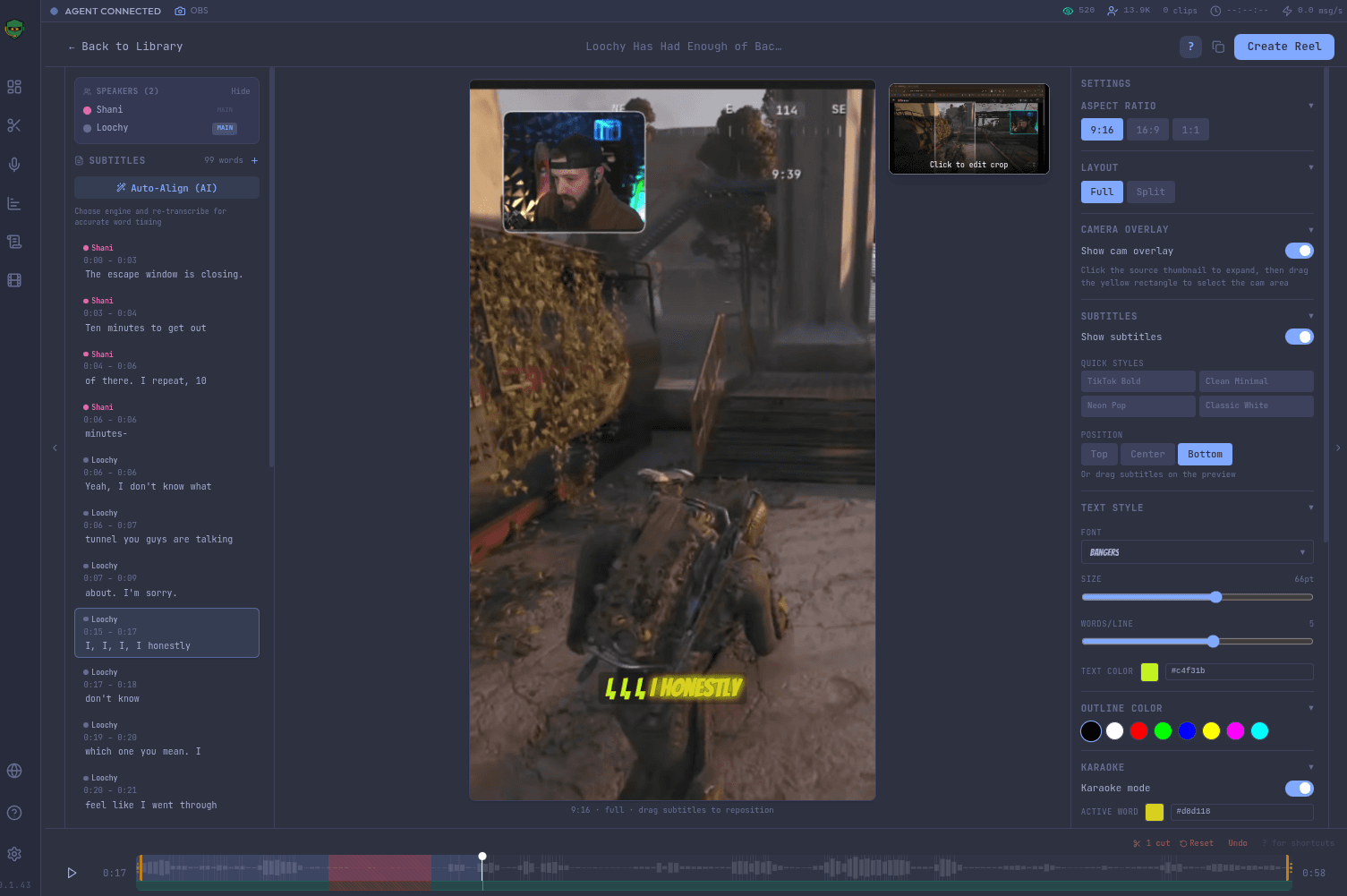Viewport: 1347px width, 896px height.
Task: Click the duplicate copy icon near Create Reel
Action: coord(1218,47)
